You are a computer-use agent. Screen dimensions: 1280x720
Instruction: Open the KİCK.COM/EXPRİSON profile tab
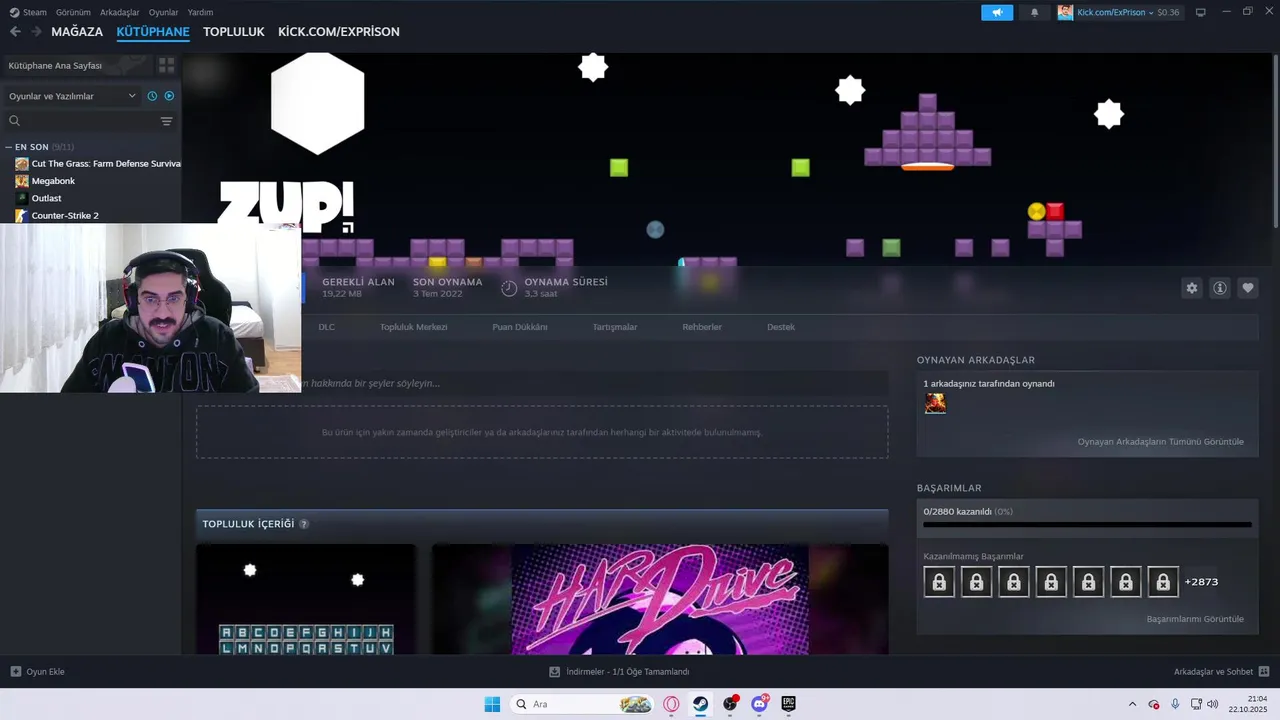(339, 32)
